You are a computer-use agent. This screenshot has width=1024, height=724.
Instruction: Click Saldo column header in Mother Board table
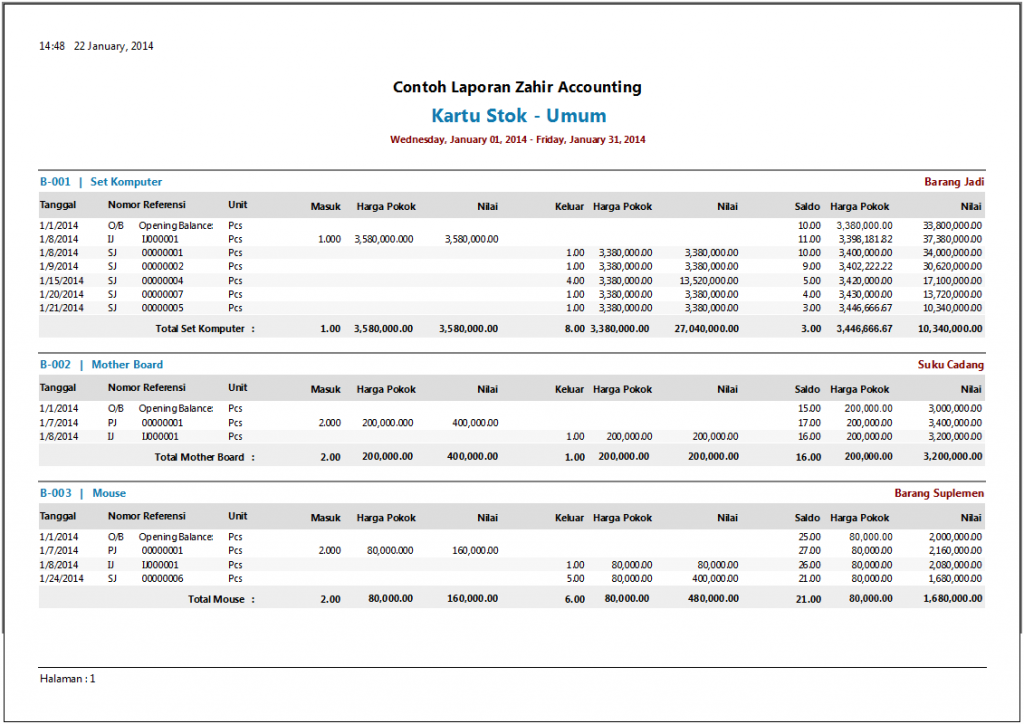807,389
